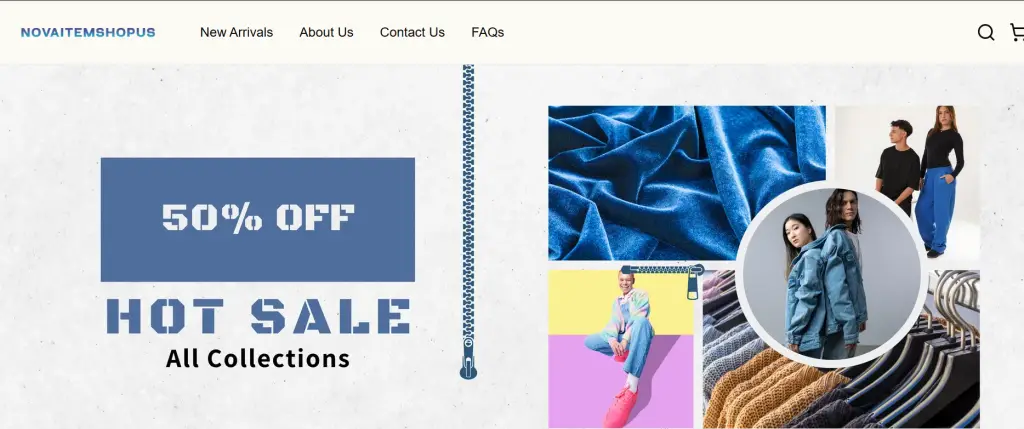Click the colorful seated model image
The height and width of the screenshot is (429, 1024).
pos(620,349)
